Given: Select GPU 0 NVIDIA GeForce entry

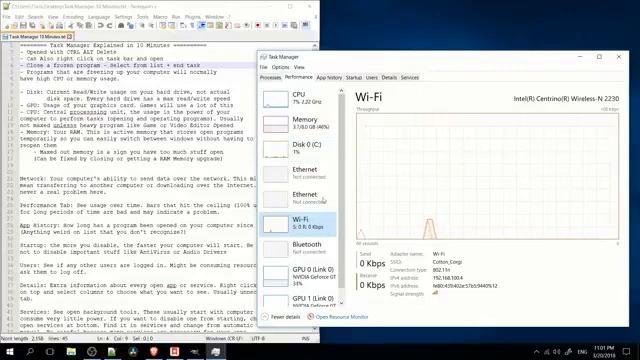Looking at the screenshot, I should (298, 276).
